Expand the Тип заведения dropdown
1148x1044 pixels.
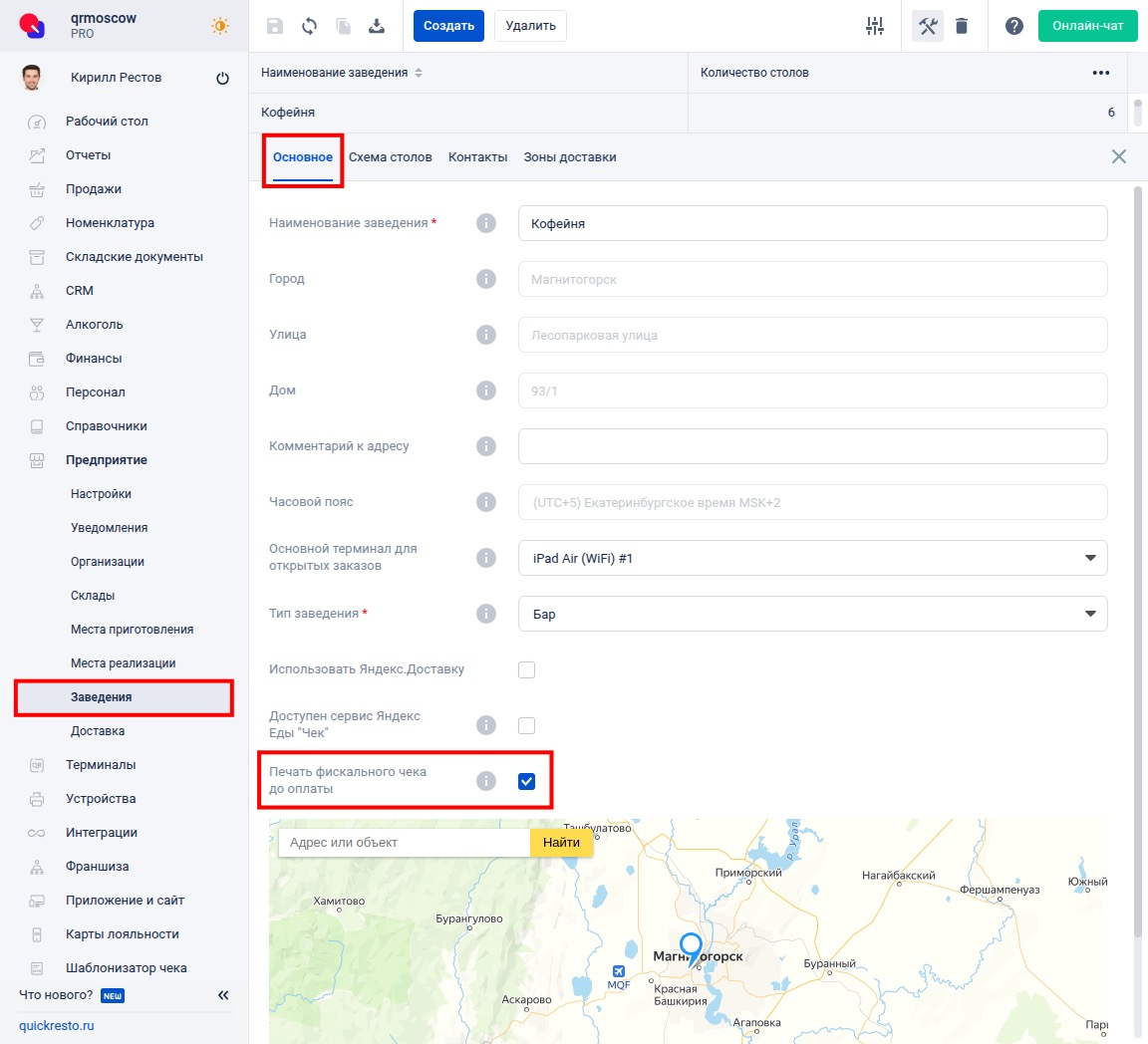point(812,614)
